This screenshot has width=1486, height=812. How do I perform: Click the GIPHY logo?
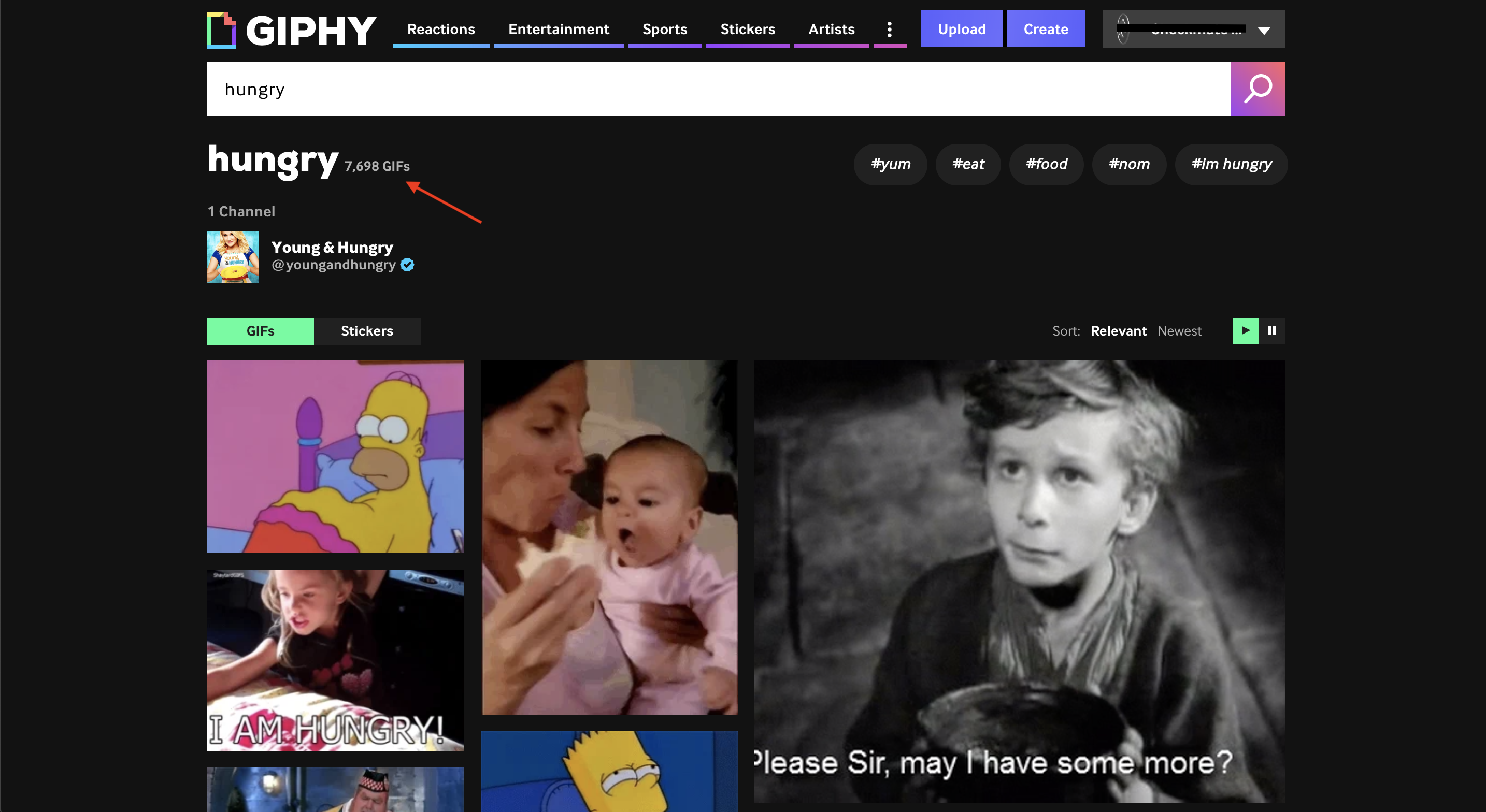pos(290,30)
